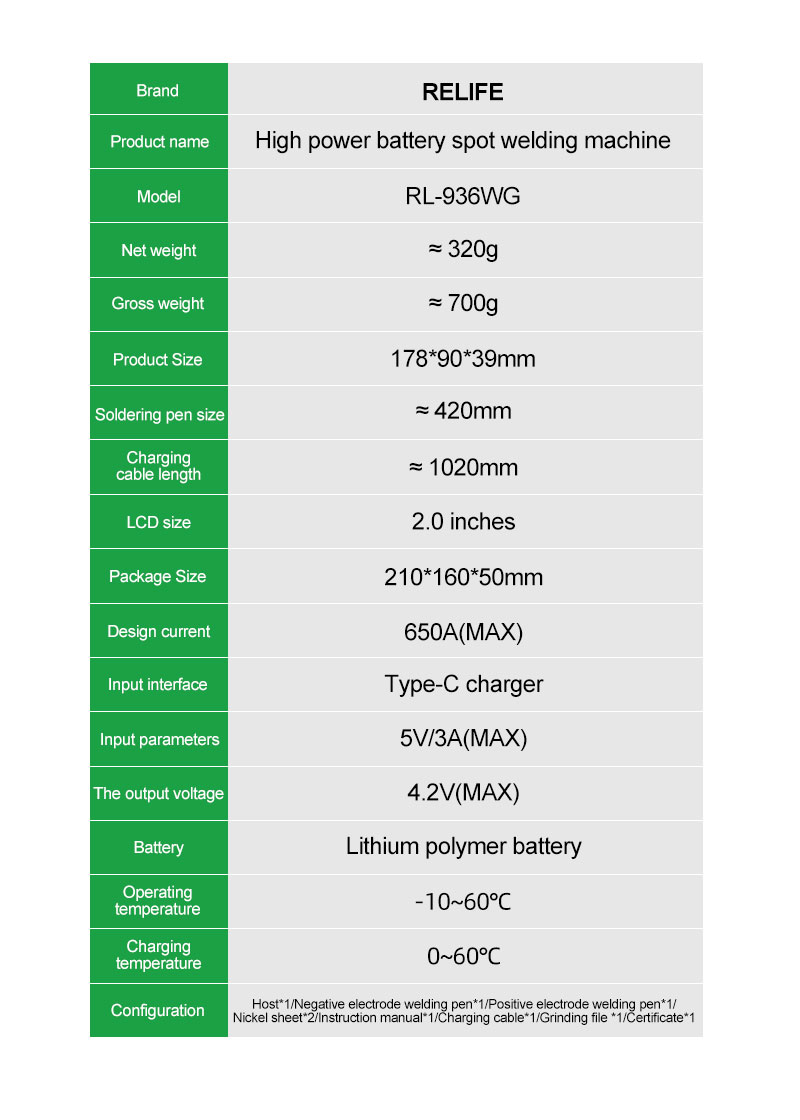The height and width of the screenshot is (1120, 800).
Task: Click the Product name label cell
Action: tap(159, 142)
